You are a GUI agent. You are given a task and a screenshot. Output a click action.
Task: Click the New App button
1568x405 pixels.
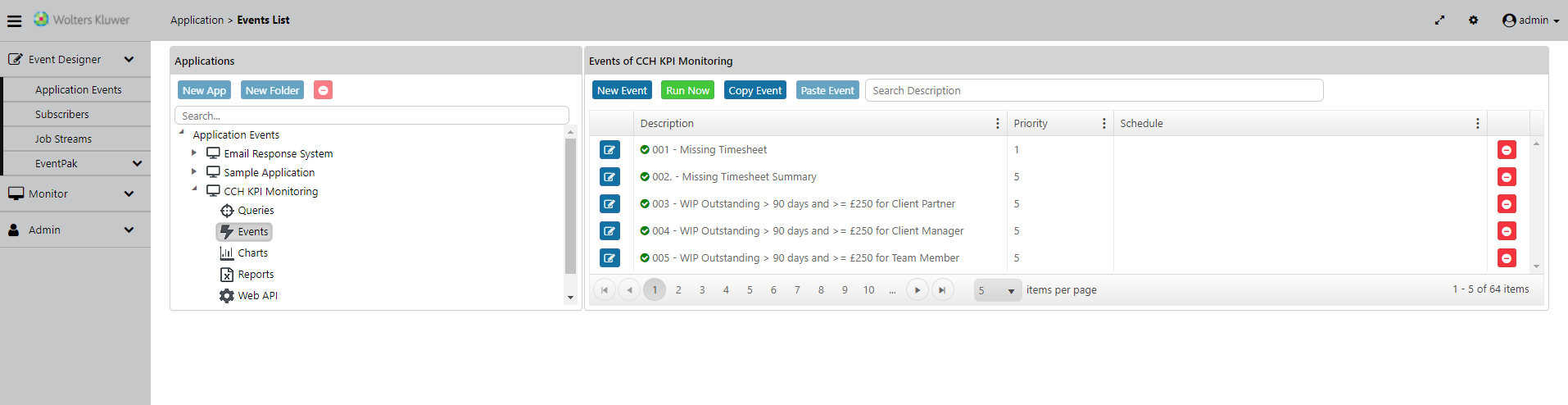click(x=204, y=90)
